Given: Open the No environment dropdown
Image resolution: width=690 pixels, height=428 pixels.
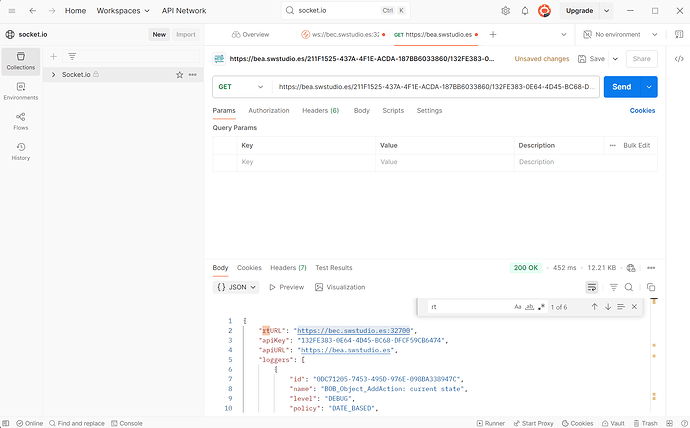Looking at the screenshot, I should tap(620, 34).
